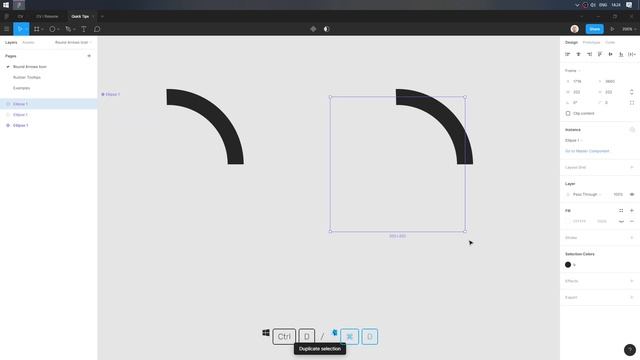Viewport: 640px width, 360px height.
Task: Open the user avatar in toolbar
Action: tap(575, 29)
